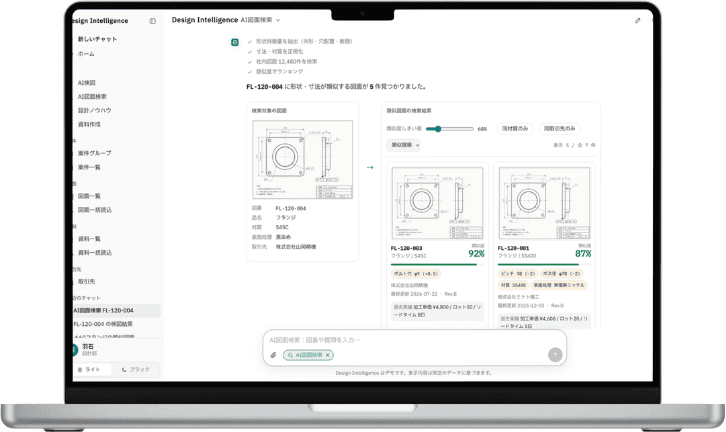Open 図面一括読込 in the sidebar
The height and width of the screenshot is (432, 726).
click(95, 210)
